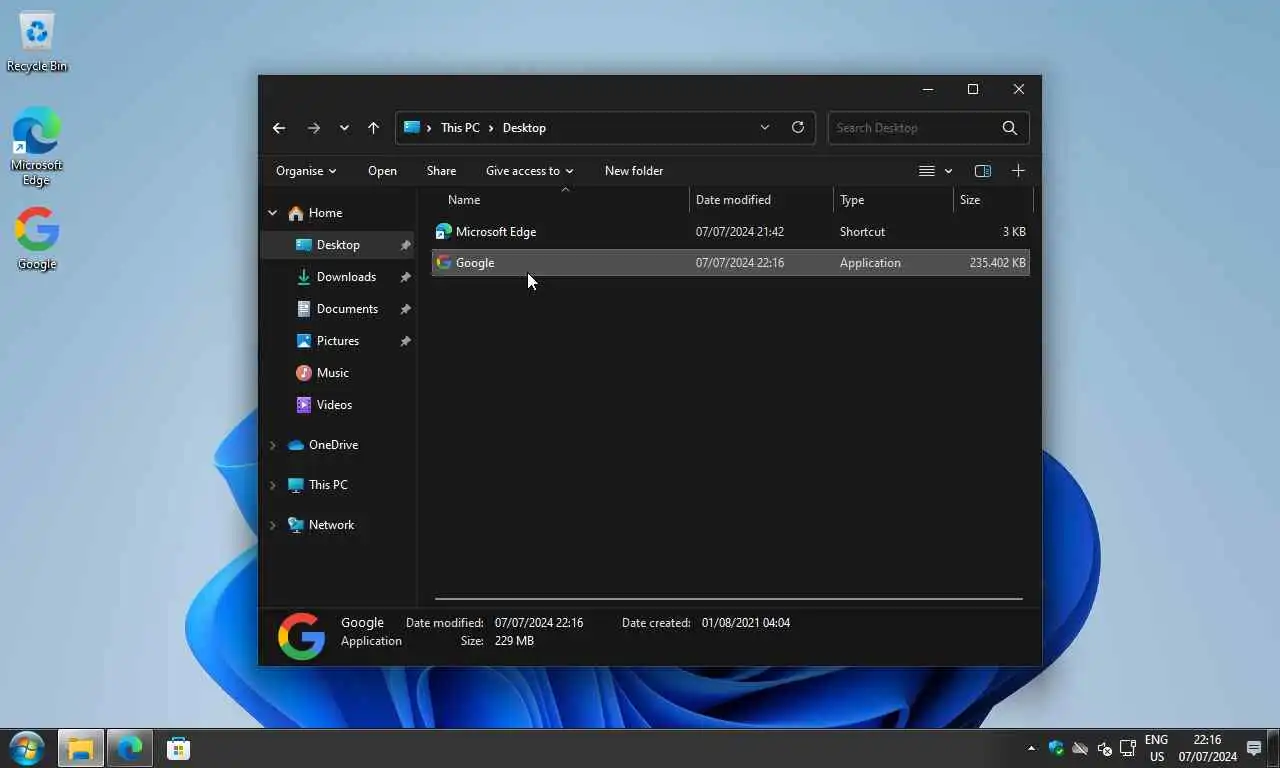Click the pin icon beside Pictures
Viewport: 1280px width, 768px height.
coord(405,341)
